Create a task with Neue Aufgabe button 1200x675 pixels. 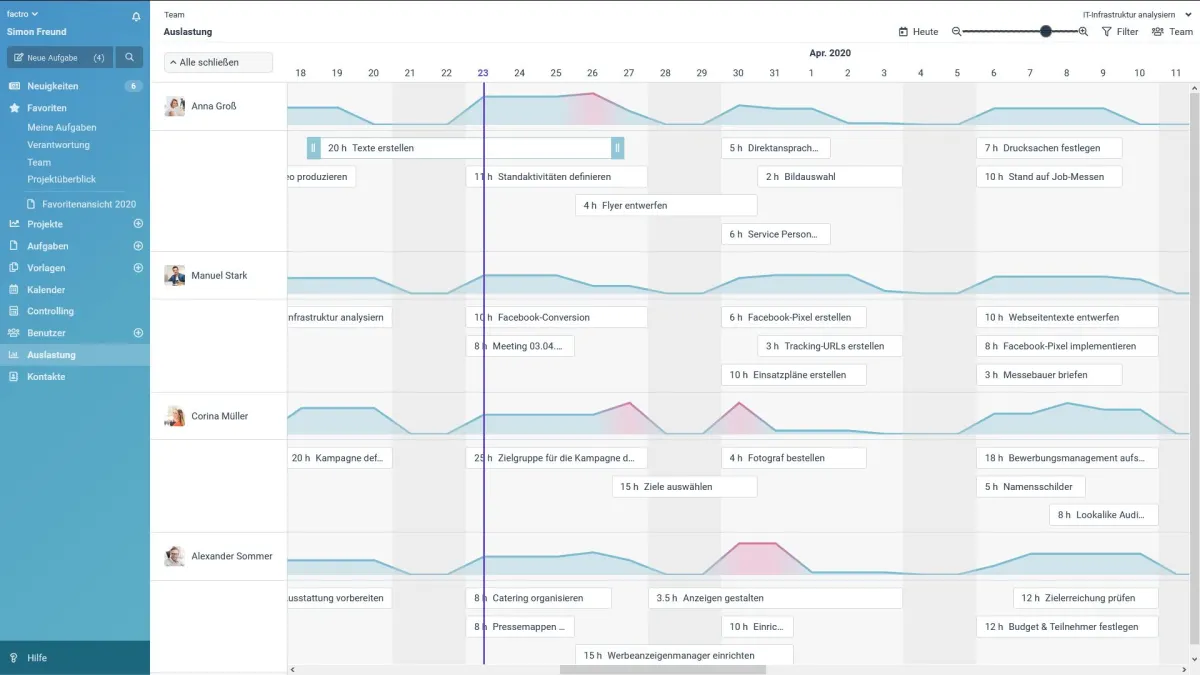58,58
